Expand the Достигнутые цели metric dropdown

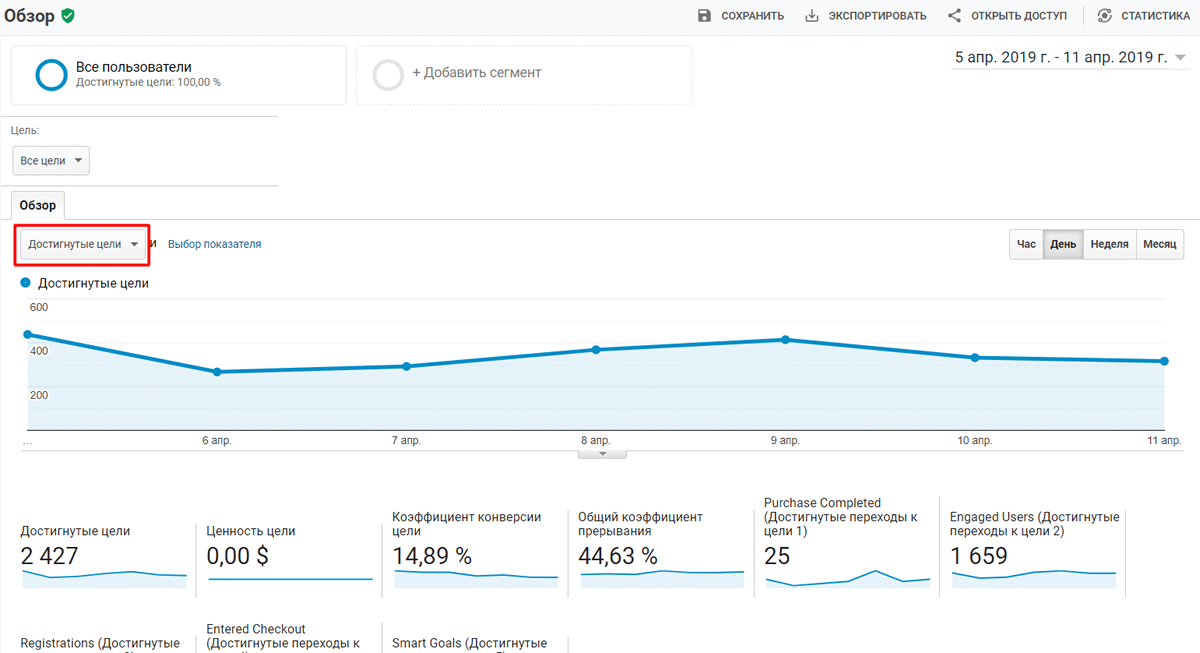[83, 244]
